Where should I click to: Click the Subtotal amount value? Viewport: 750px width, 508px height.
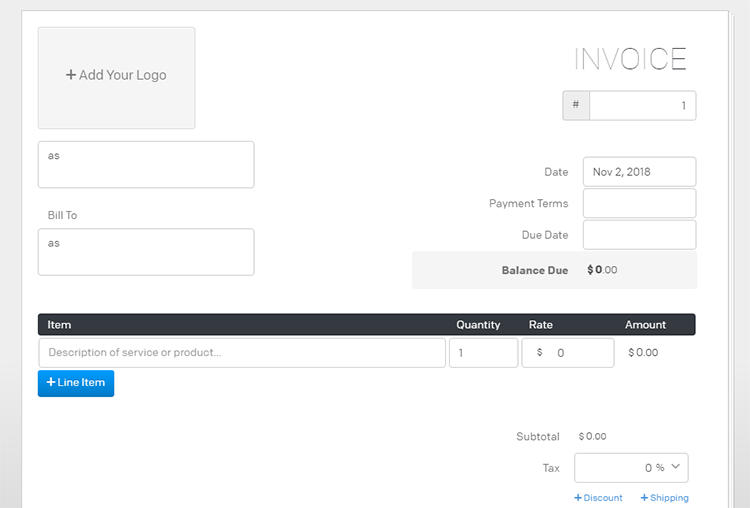coord(592,436)
